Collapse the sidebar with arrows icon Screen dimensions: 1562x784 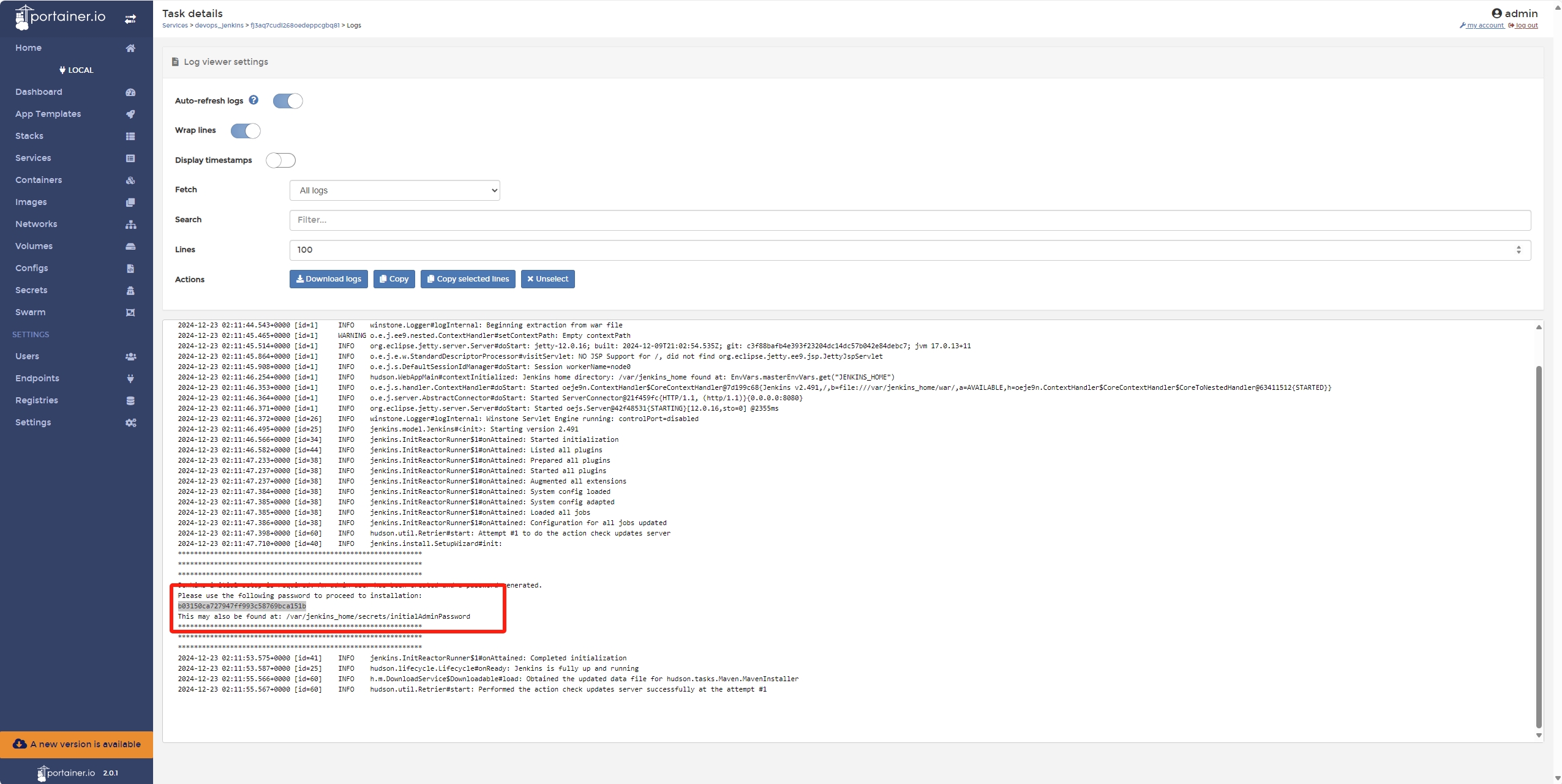(x=130, y=18)
